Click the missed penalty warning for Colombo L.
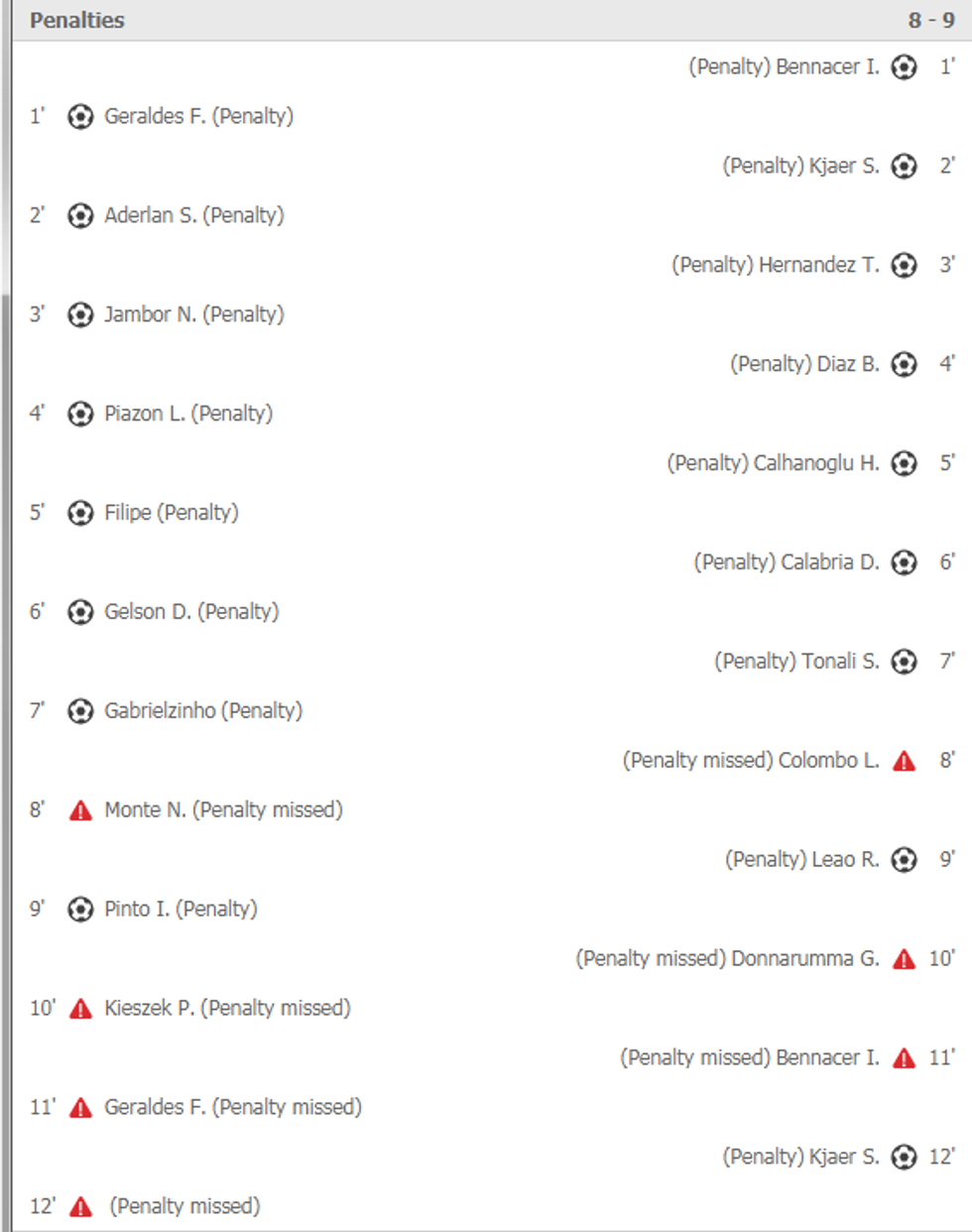This screenshot has width=972, height=1232. coord(903,760)
